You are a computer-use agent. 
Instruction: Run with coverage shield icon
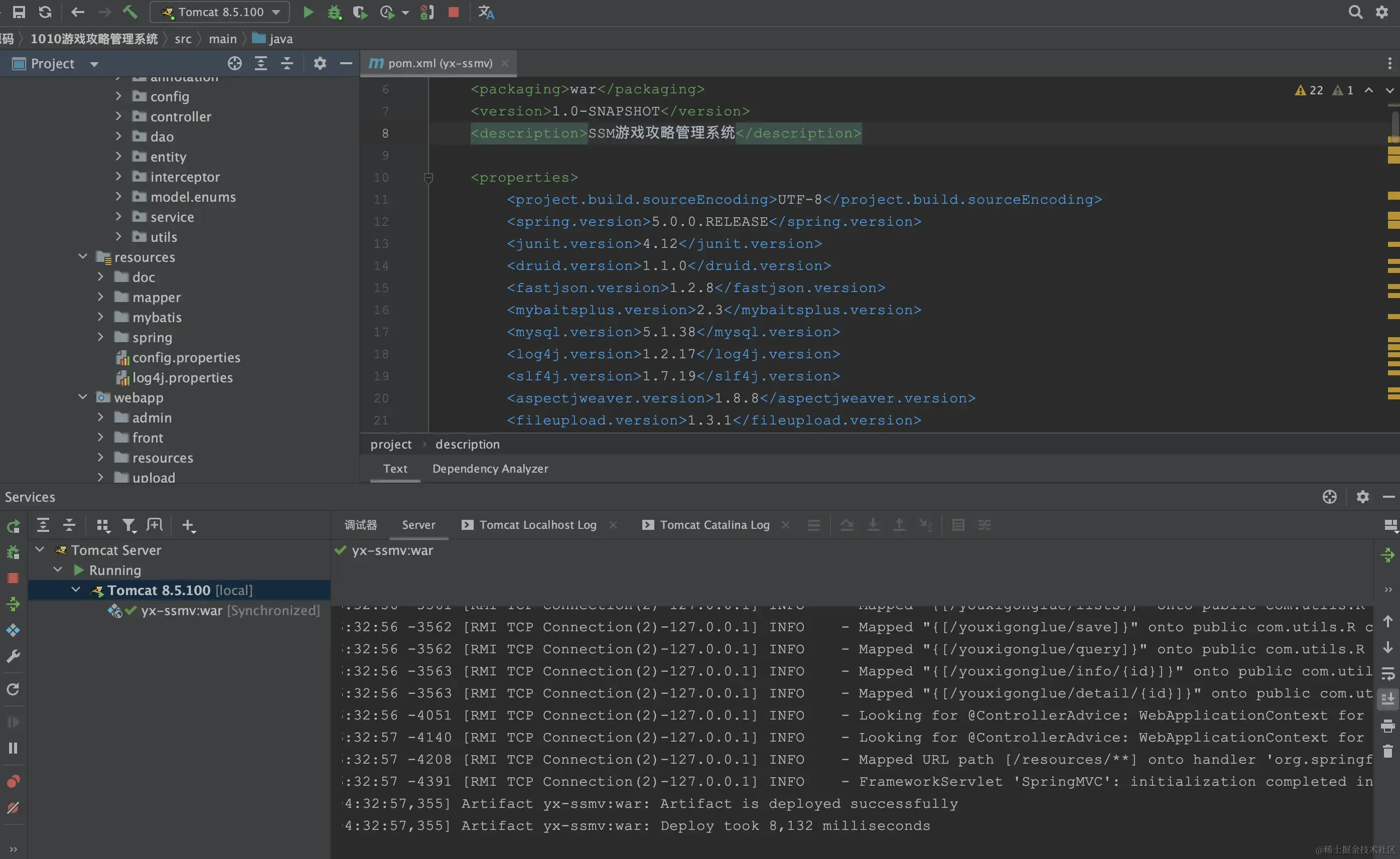[360, 12]
